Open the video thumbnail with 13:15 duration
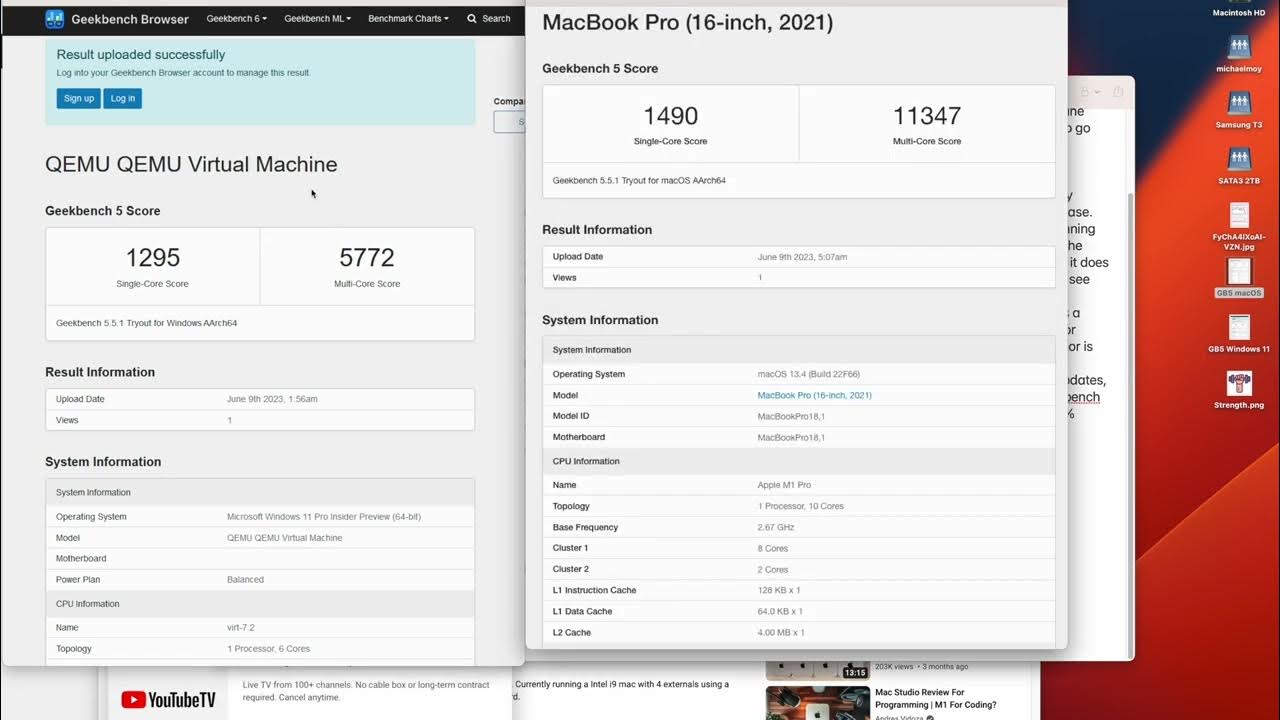 pyautogui.click(x=818, y=670)
